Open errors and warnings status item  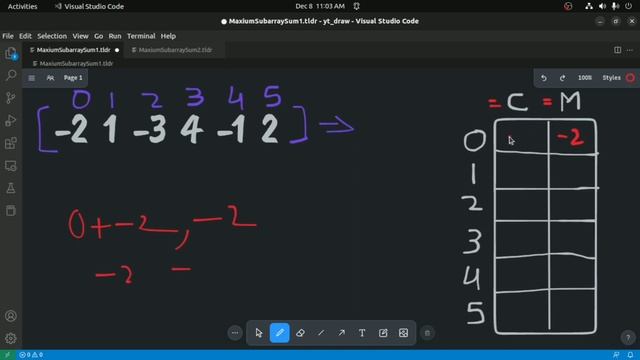(x=31, y=355)
